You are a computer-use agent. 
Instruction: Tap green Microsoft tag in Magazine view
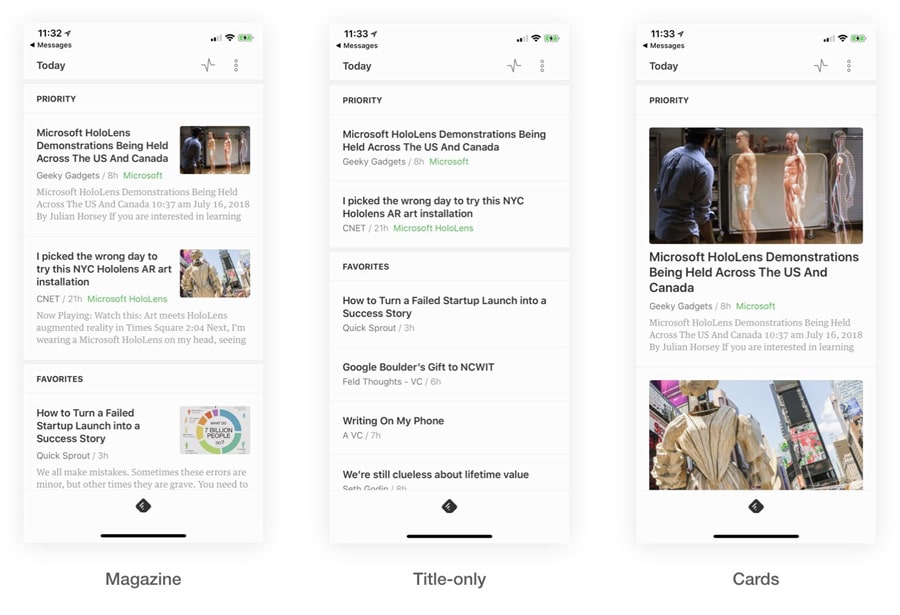click(142, 175)
